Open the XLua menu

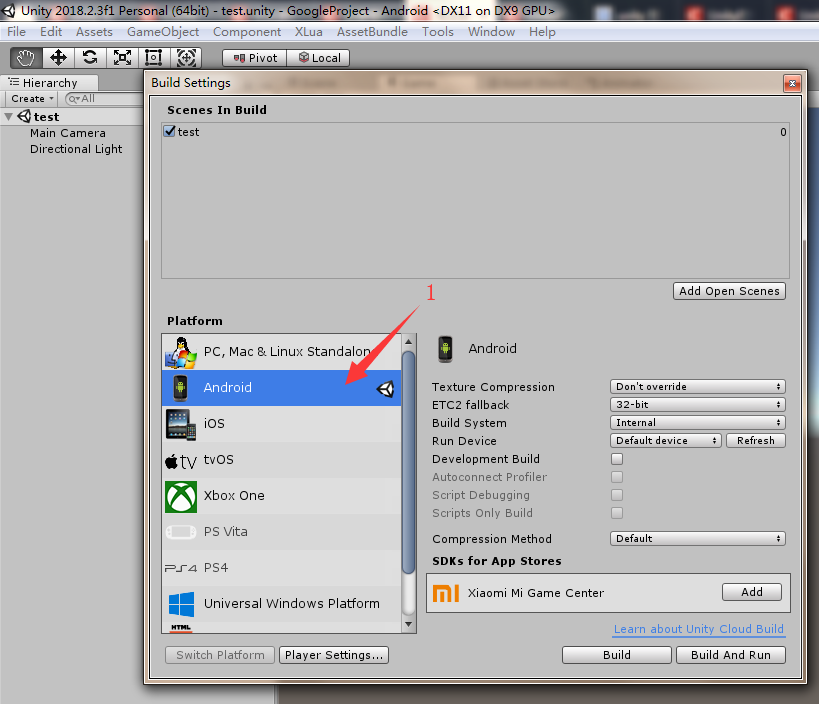[x=308, y=32]
